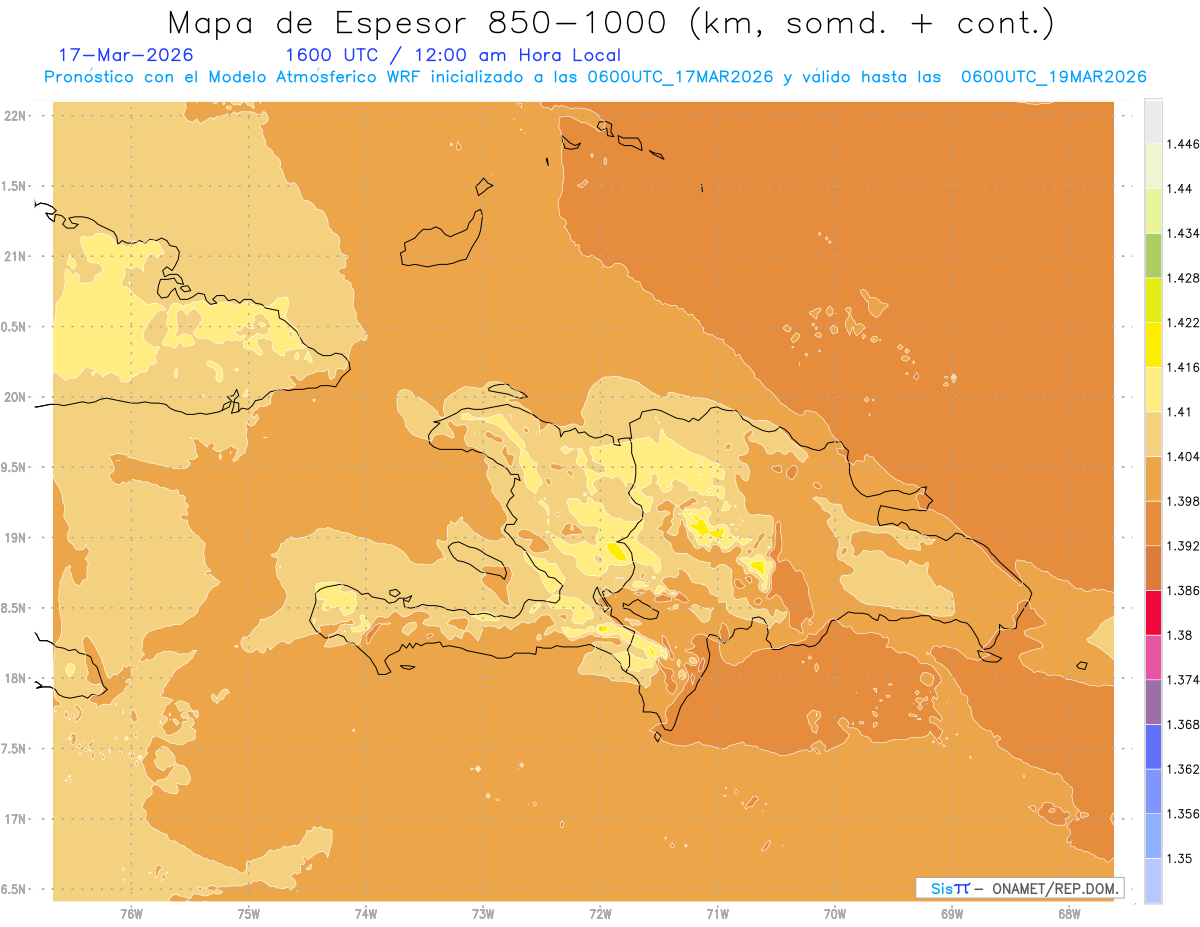The image size is (1200, 927).
Task: Click the light blue colorbar segment between 1.35 and 1.356
Action: (x=1153, y=835)
